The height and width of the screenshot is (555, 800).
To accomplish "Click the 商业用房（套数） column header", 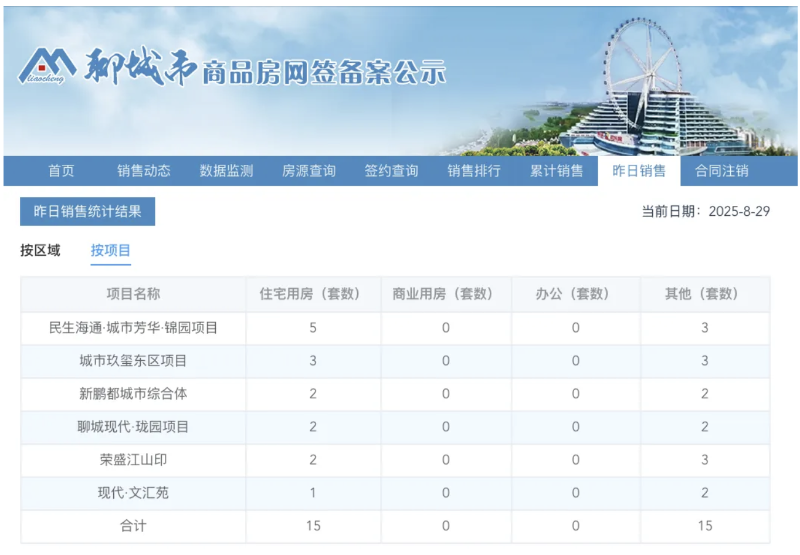I will [x=445, y=294].
